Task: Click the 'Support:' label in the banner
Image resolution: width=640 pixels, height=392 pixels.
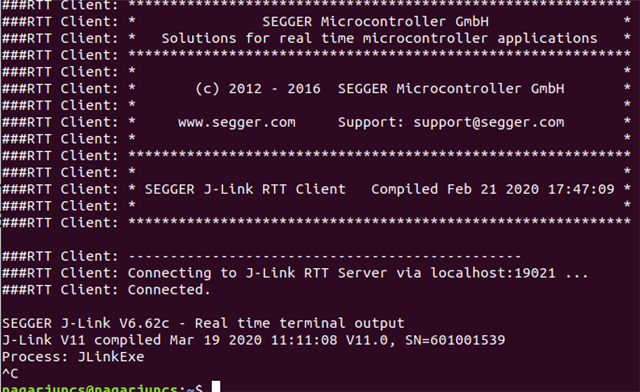Action: (x=371, y=122)
